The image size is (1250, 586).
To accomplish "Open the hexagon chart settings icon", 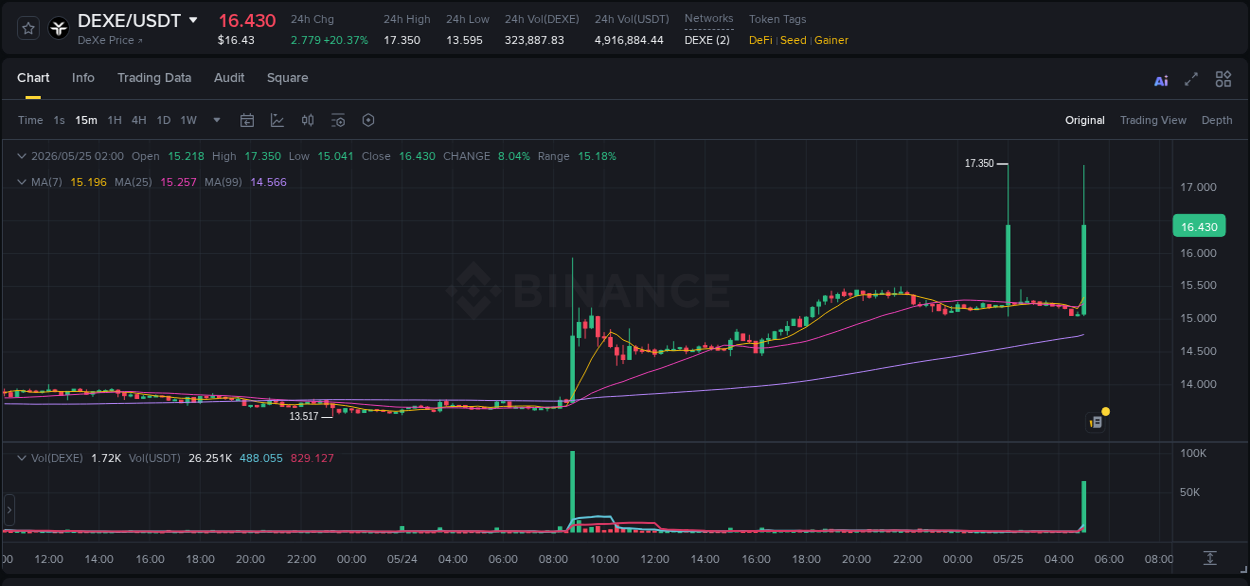I will (x=368, y=120).
